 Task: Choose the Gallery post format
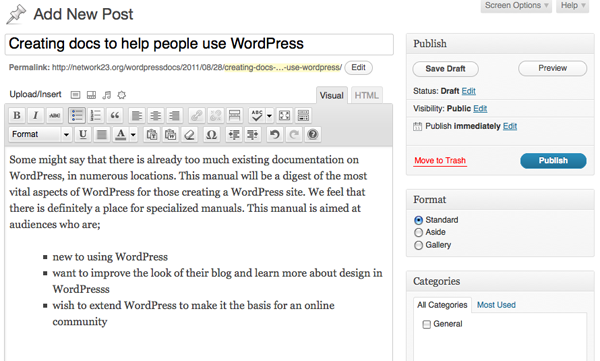(418, 245)
